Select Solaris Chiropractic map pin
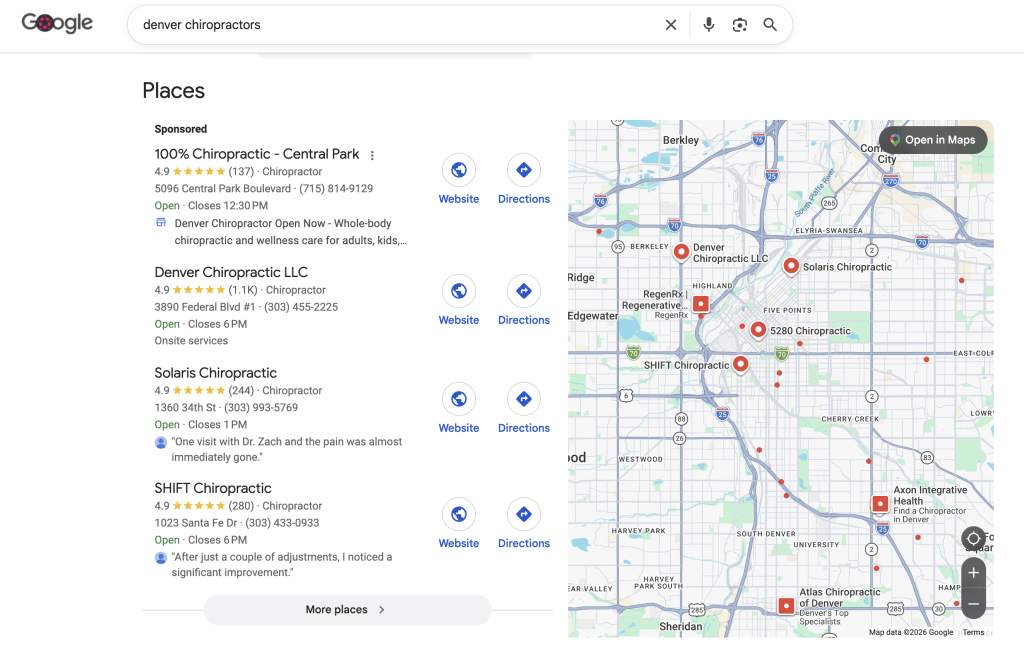 tap(791, 267)
